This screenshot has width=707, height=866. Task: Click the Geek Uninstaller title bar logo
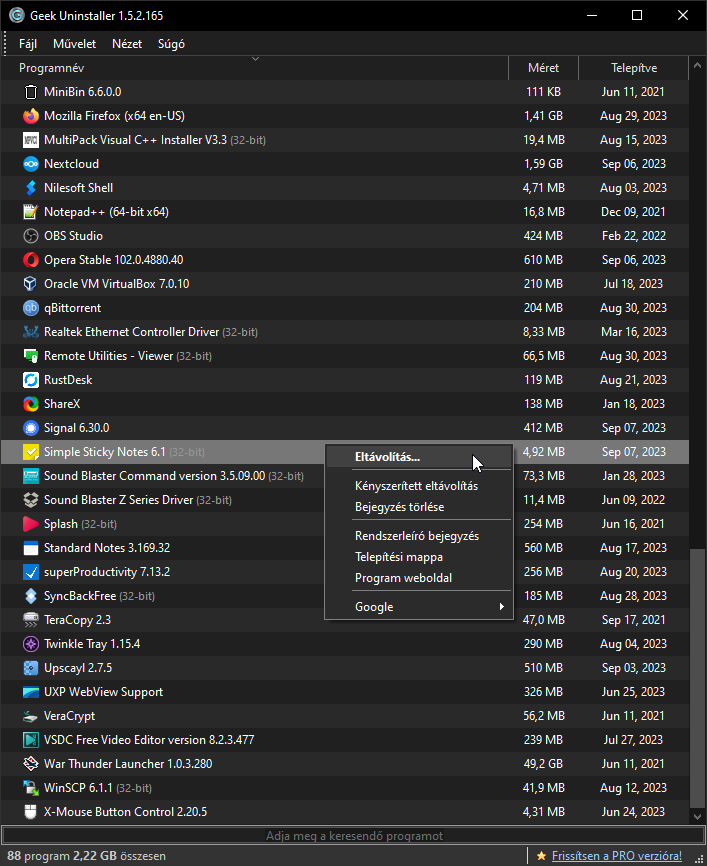(17, 15)
